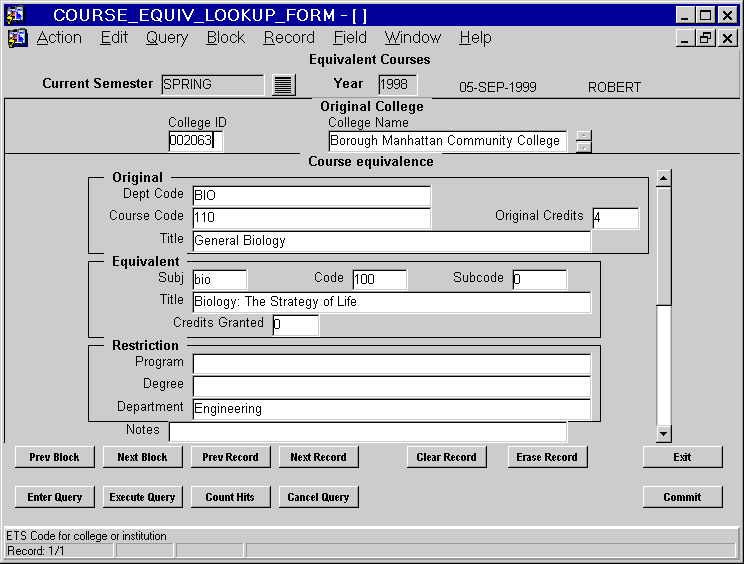
Task: Click course scrollbar down arrow
Action: [663, 434]
